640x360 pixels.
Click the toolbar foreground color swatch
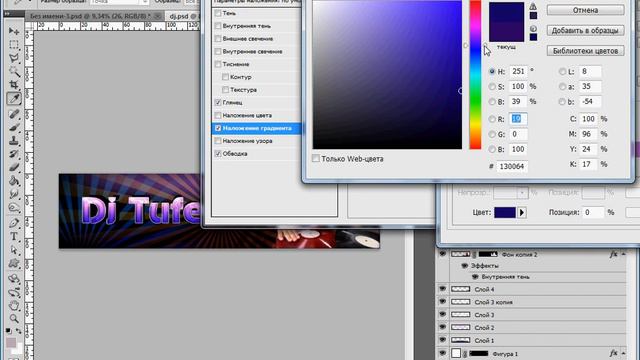click(11, 342)
